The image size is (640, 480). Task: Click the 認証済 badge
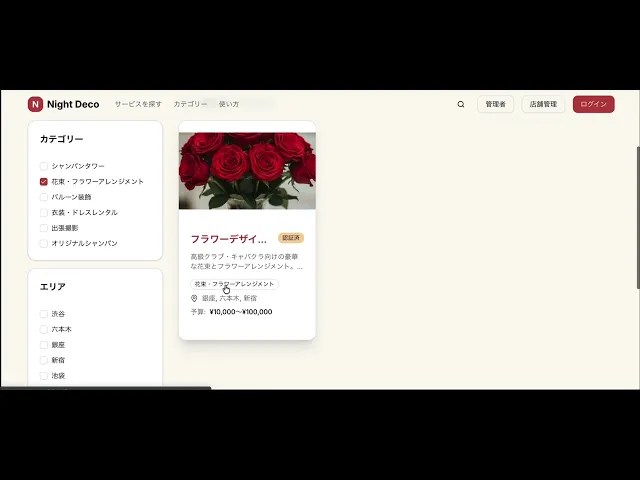click(291, 238)
